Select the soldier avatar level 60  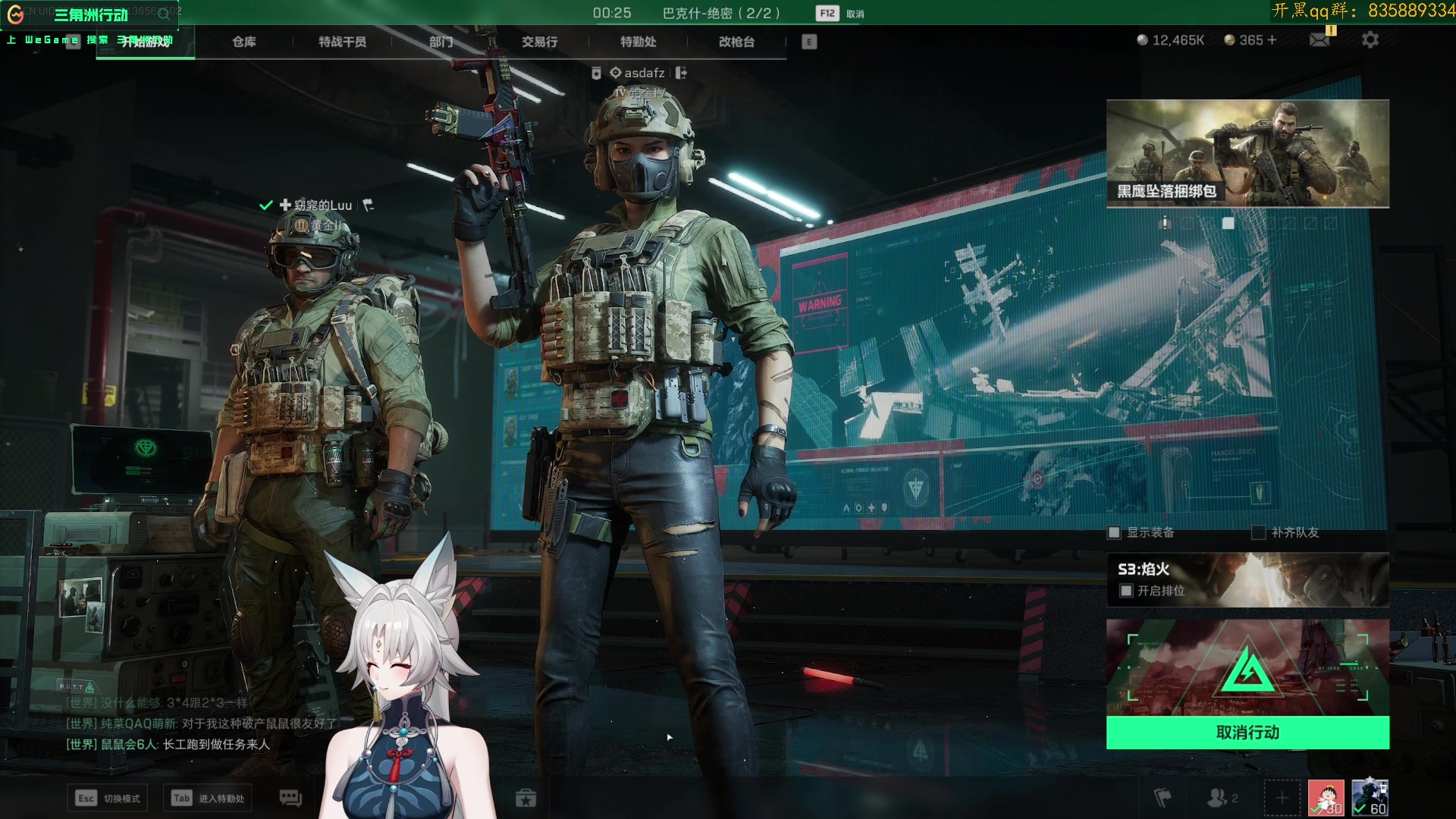click(1370, 798)
